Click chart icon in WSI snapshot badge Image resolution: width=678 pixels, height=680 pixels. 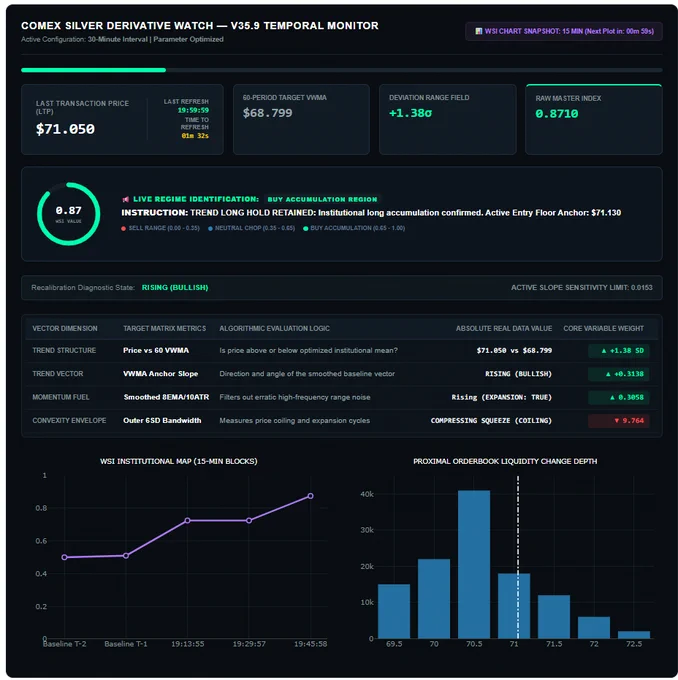coord(478,31)
